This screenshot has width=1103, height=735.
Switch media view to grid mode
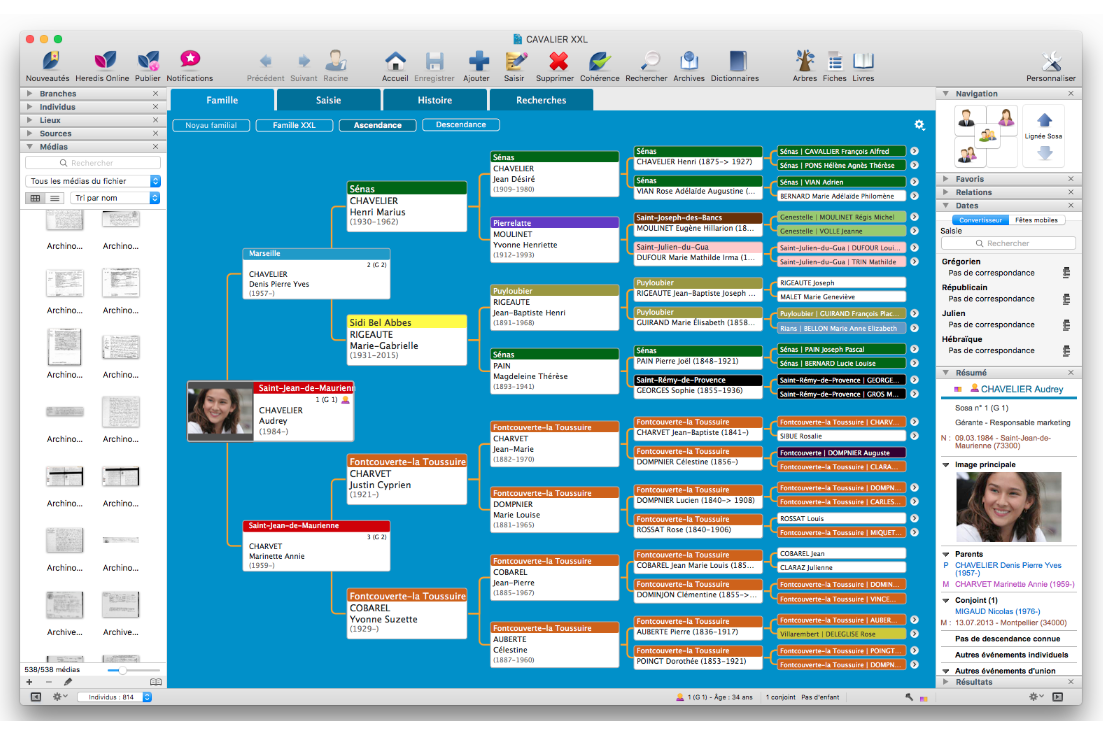(x=35, y=198)
